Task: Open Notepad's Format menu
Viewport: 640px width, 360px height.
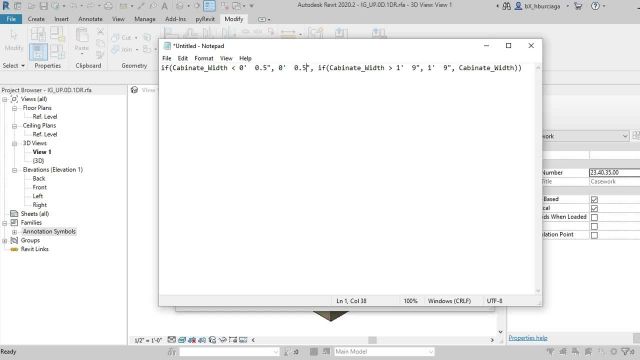Action: point(204,58)
